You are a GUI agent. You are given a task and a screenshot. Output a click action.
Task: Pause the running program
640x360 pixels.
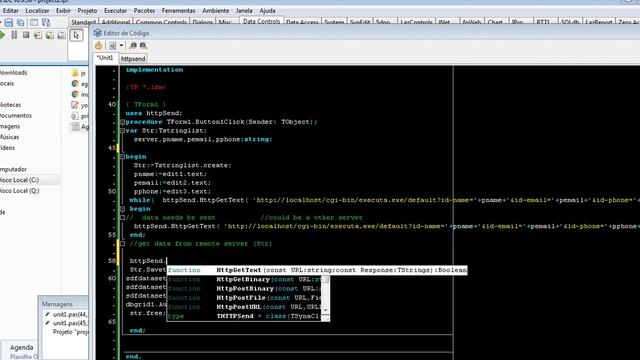coord(14,35)
